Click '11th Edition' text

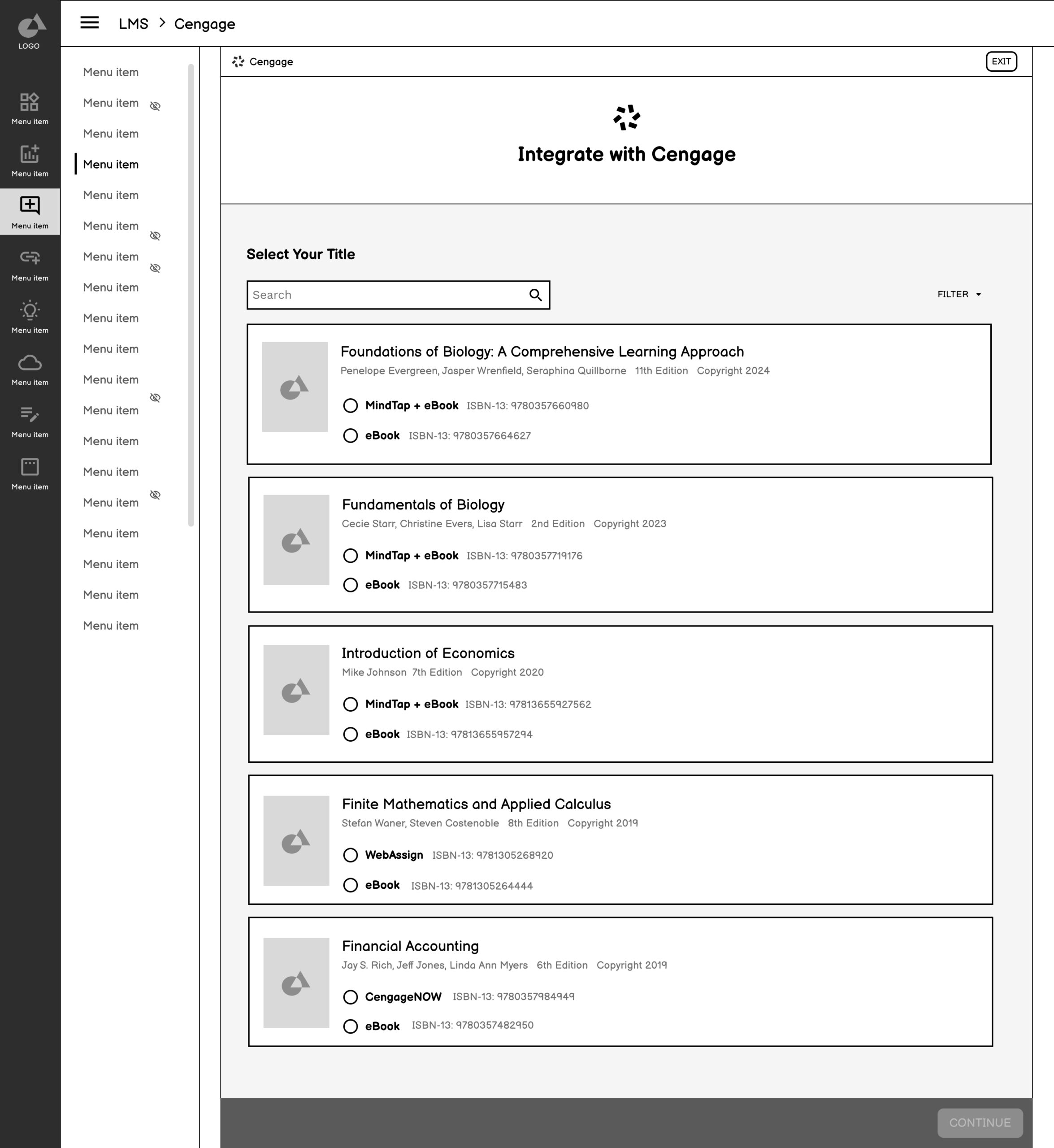tap(661, 371)
